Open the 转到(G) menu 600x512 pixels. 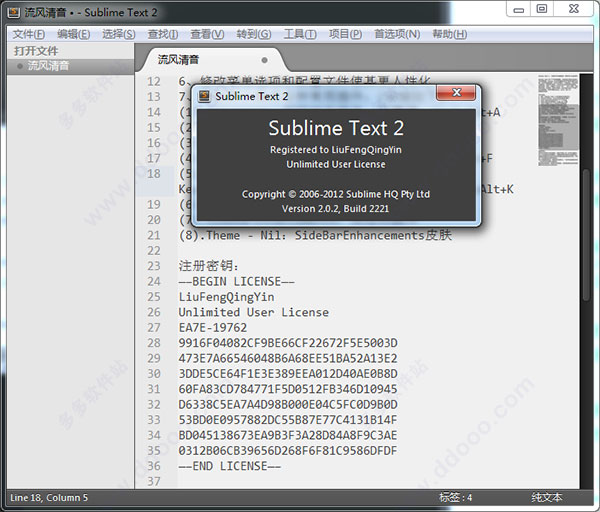254,34
